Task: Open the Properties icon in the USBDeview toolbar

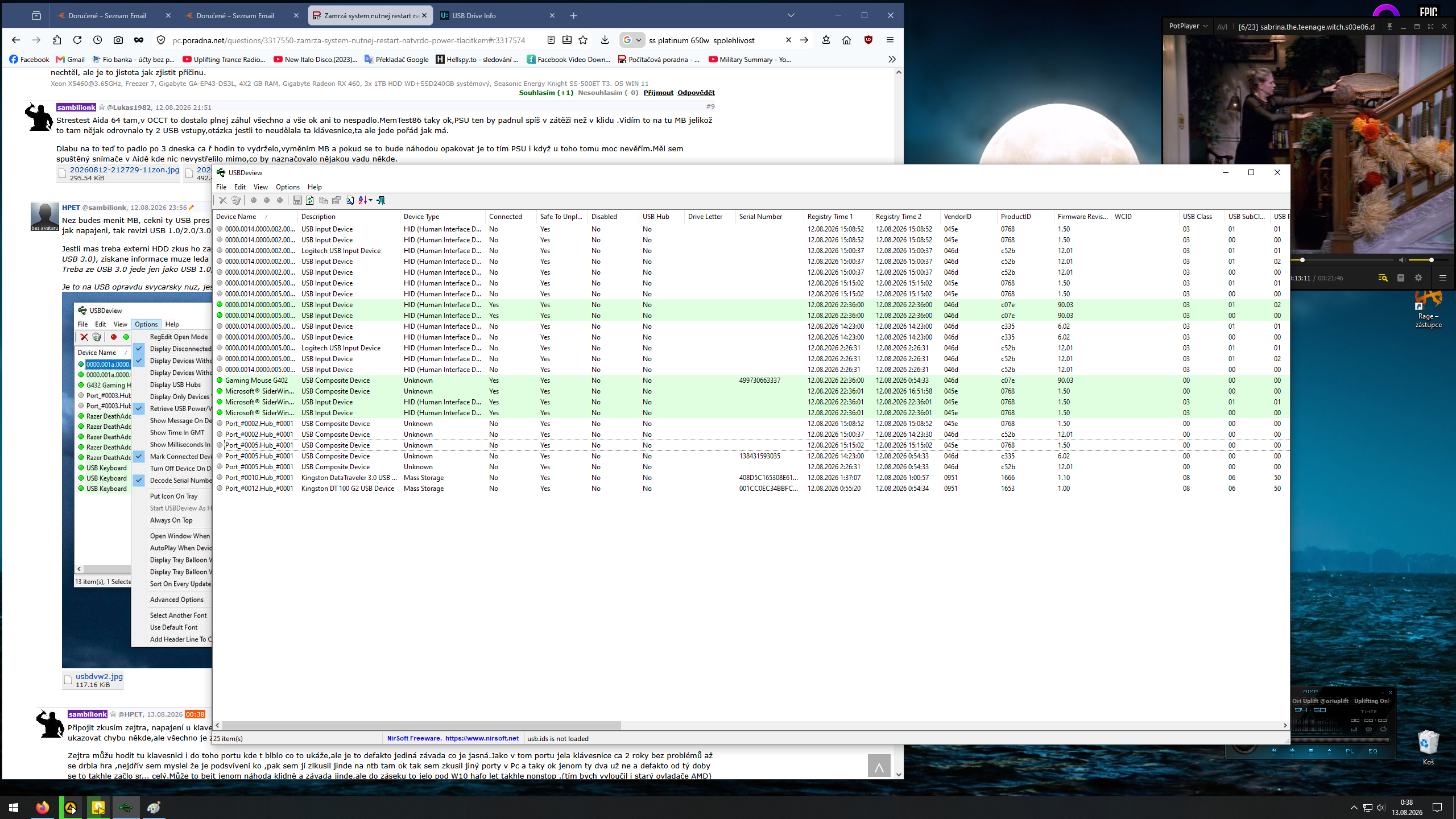Action: pyautogui.click(x=336, y=200)
